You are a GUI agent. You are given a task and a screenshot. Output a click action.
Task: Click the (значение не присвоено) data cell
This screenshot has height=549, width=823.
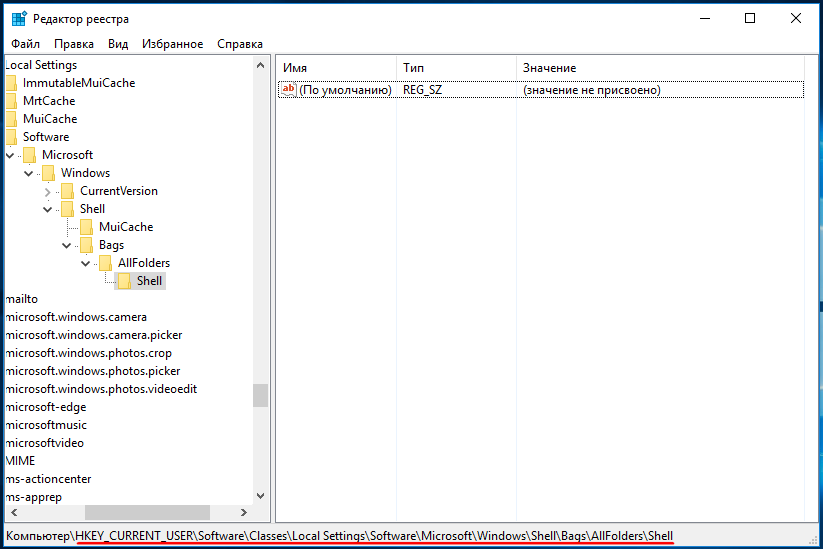(x=592, y=90)
